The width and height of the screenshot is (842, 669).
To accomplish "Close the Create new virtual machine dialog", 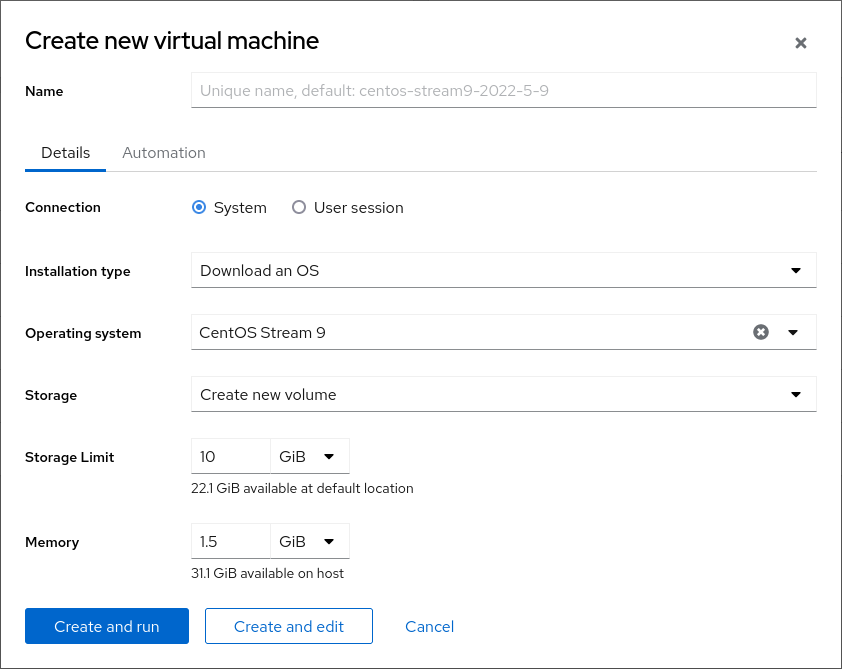I will point(800,43).
